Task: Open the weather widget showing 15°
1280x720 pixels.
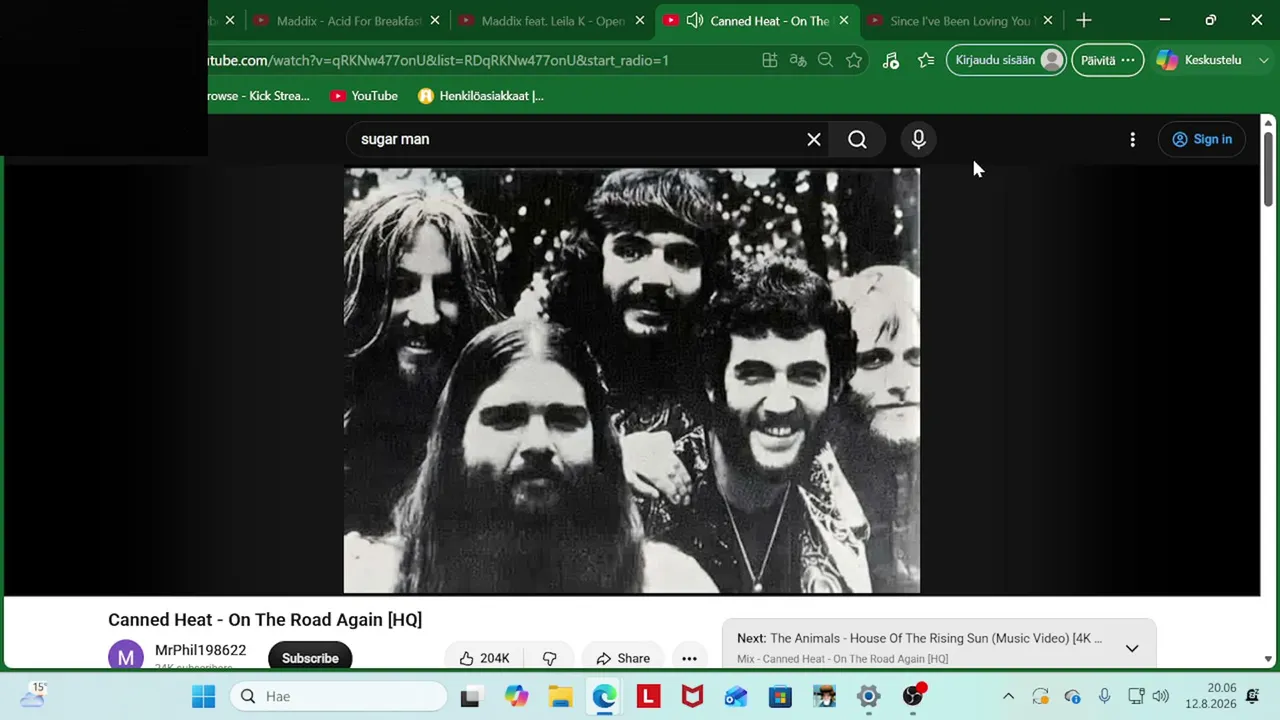Action: (x=33, y=695)
